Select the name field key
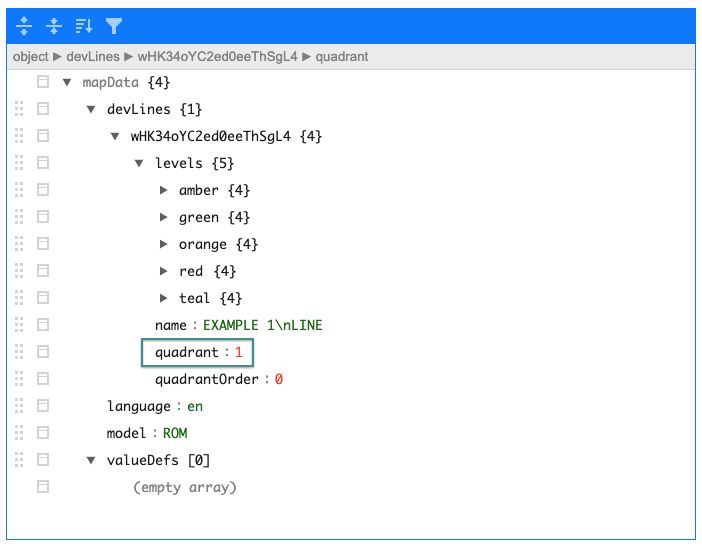 [171, 325]
